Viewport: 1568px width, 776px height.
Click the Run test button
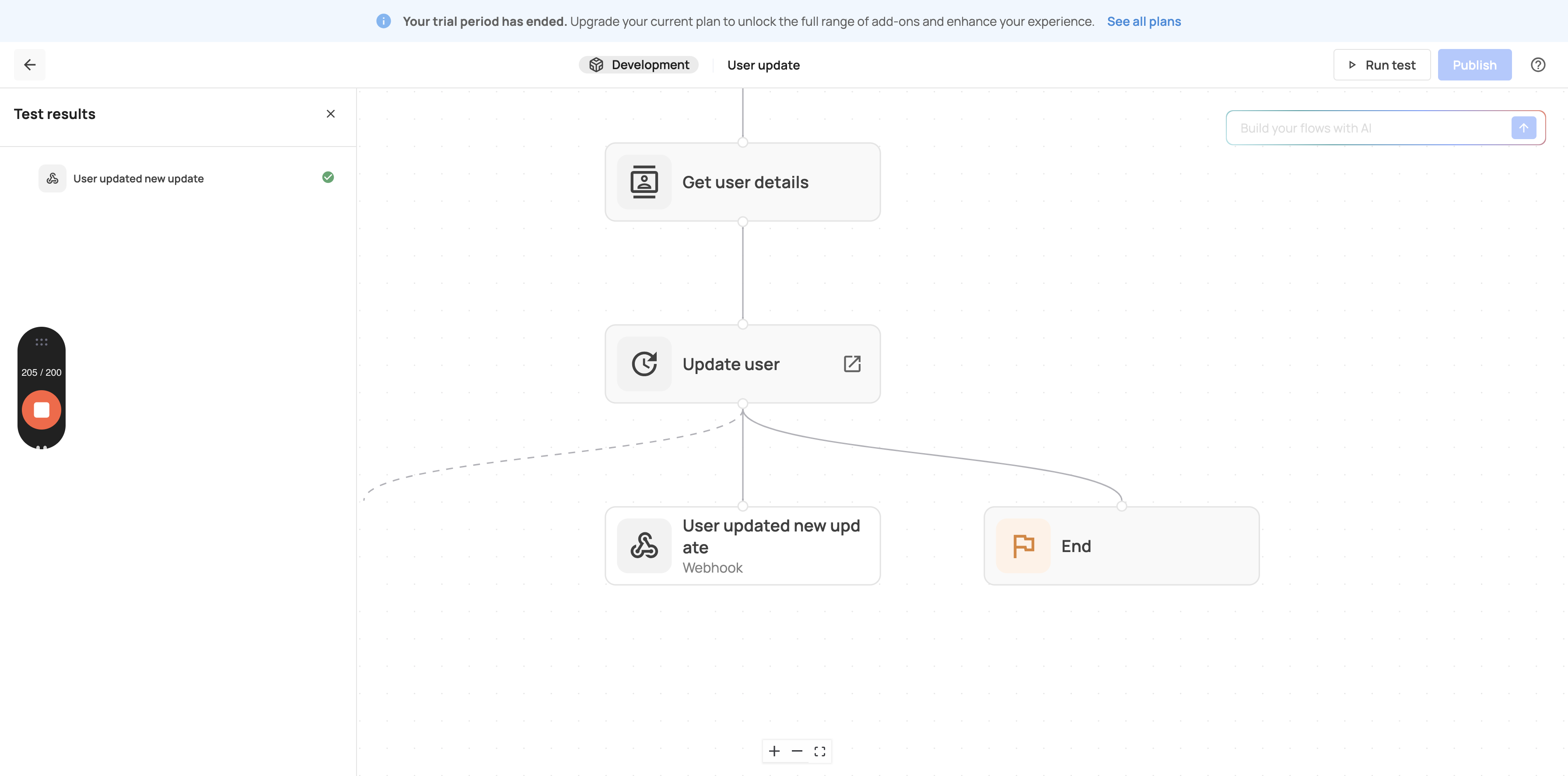[x=1381, y=64]
